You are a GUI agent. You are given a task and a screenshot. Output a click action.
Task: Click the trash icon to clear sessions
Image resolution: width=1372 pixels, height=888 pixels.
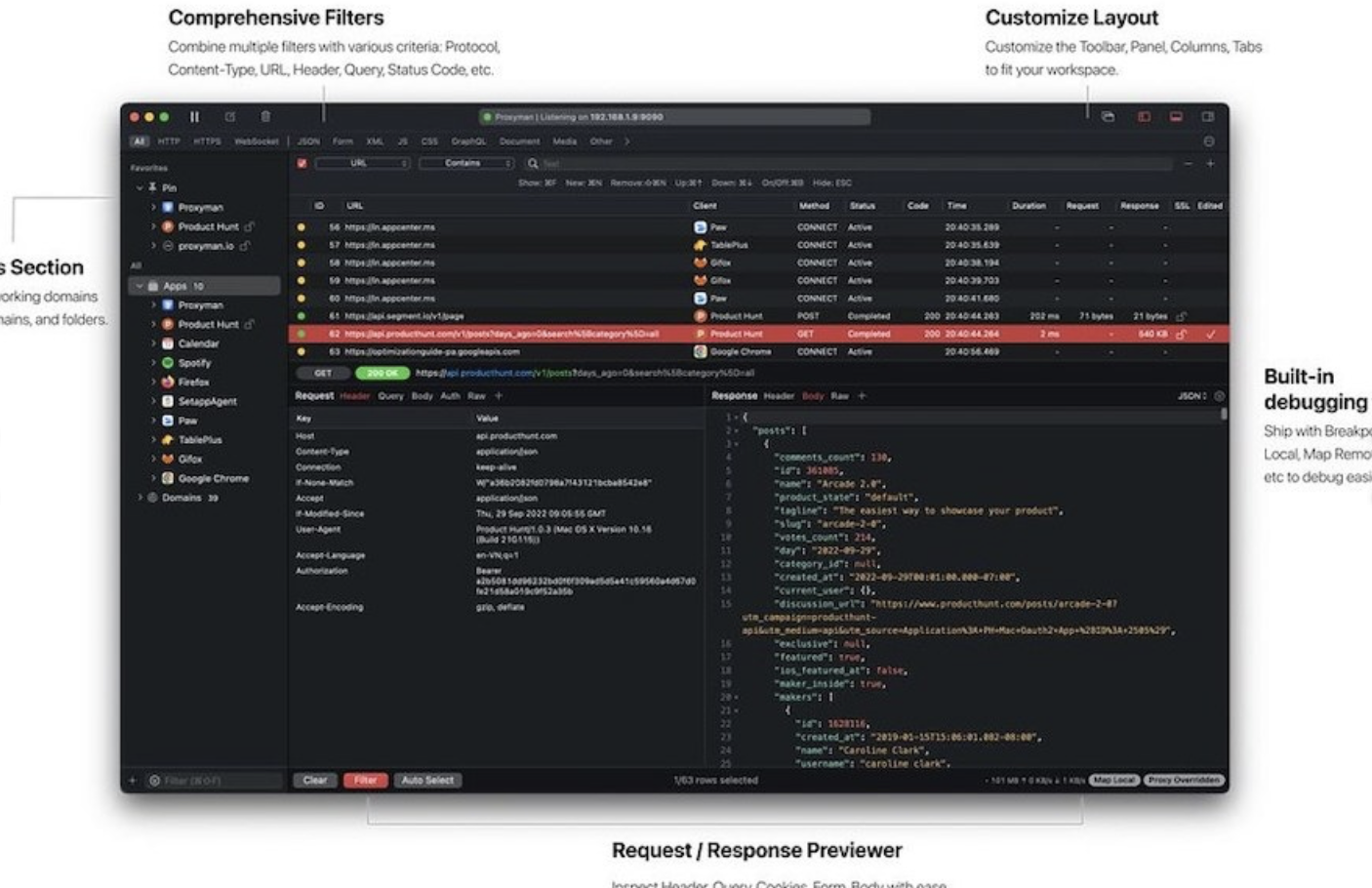tap(266, 116)
